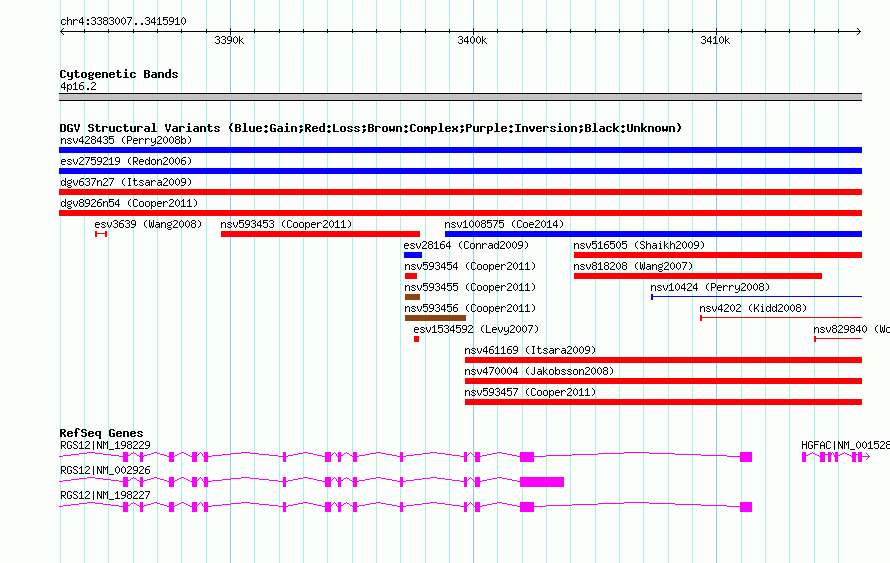Click the nsv470004 (Jakobsson2008) red bar
Image resolution: width=890 pixels, height=563 pixels.
point(664,381)
